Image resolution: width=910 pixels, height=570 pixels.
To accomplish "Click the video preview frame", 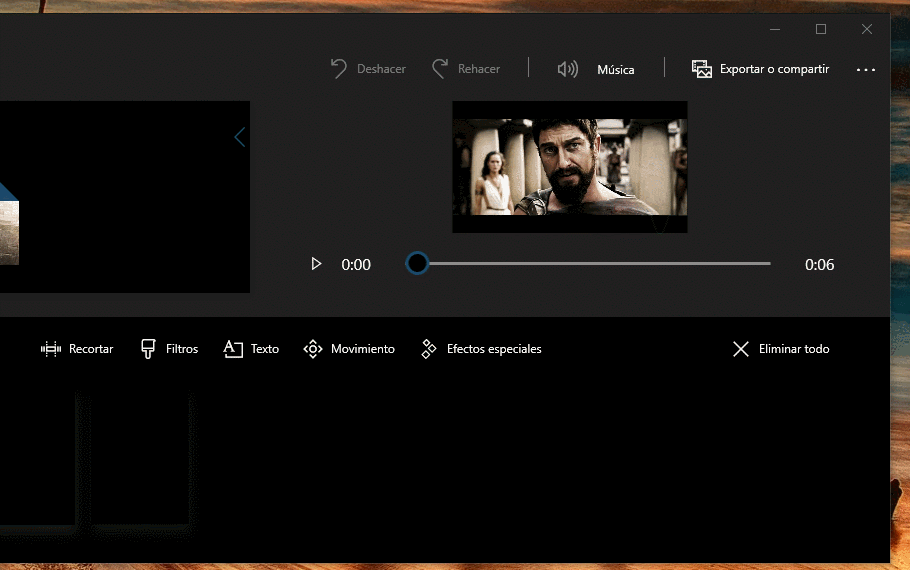I will [570, 167].
